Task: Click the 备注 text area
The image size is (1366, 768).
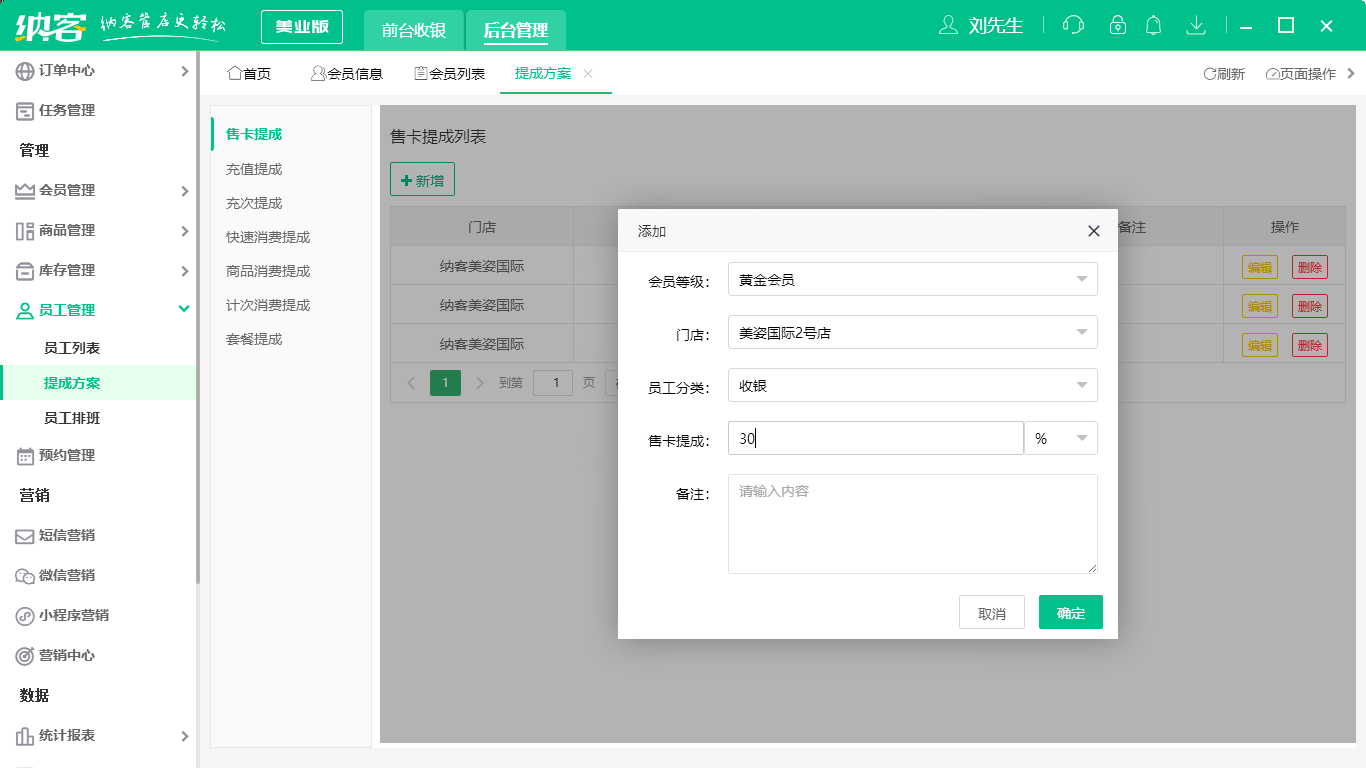Action: [x=912, y=524]
